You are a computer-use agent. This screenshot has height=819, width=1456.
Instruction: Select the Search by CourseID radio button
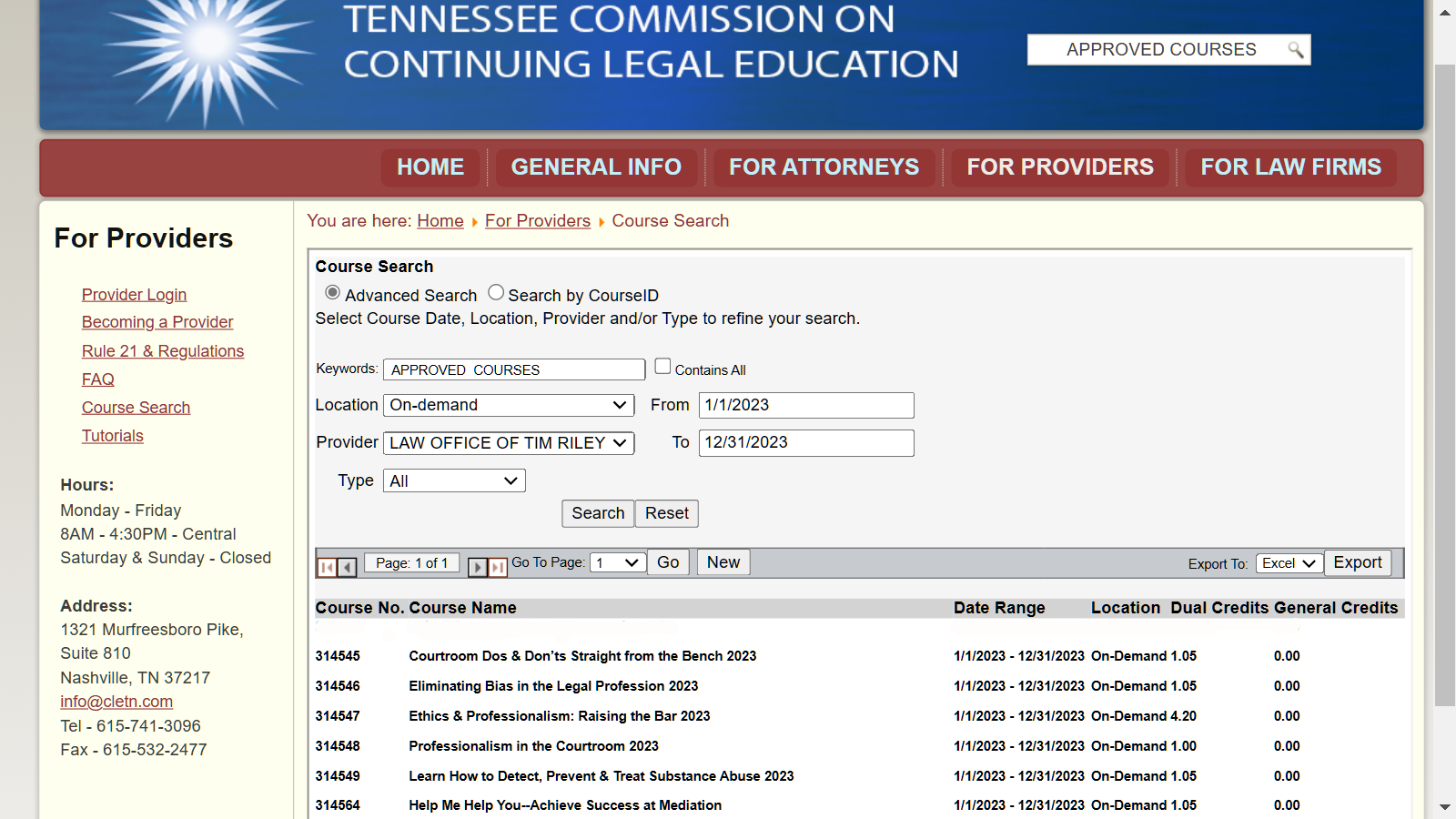[x=496, y=291]
